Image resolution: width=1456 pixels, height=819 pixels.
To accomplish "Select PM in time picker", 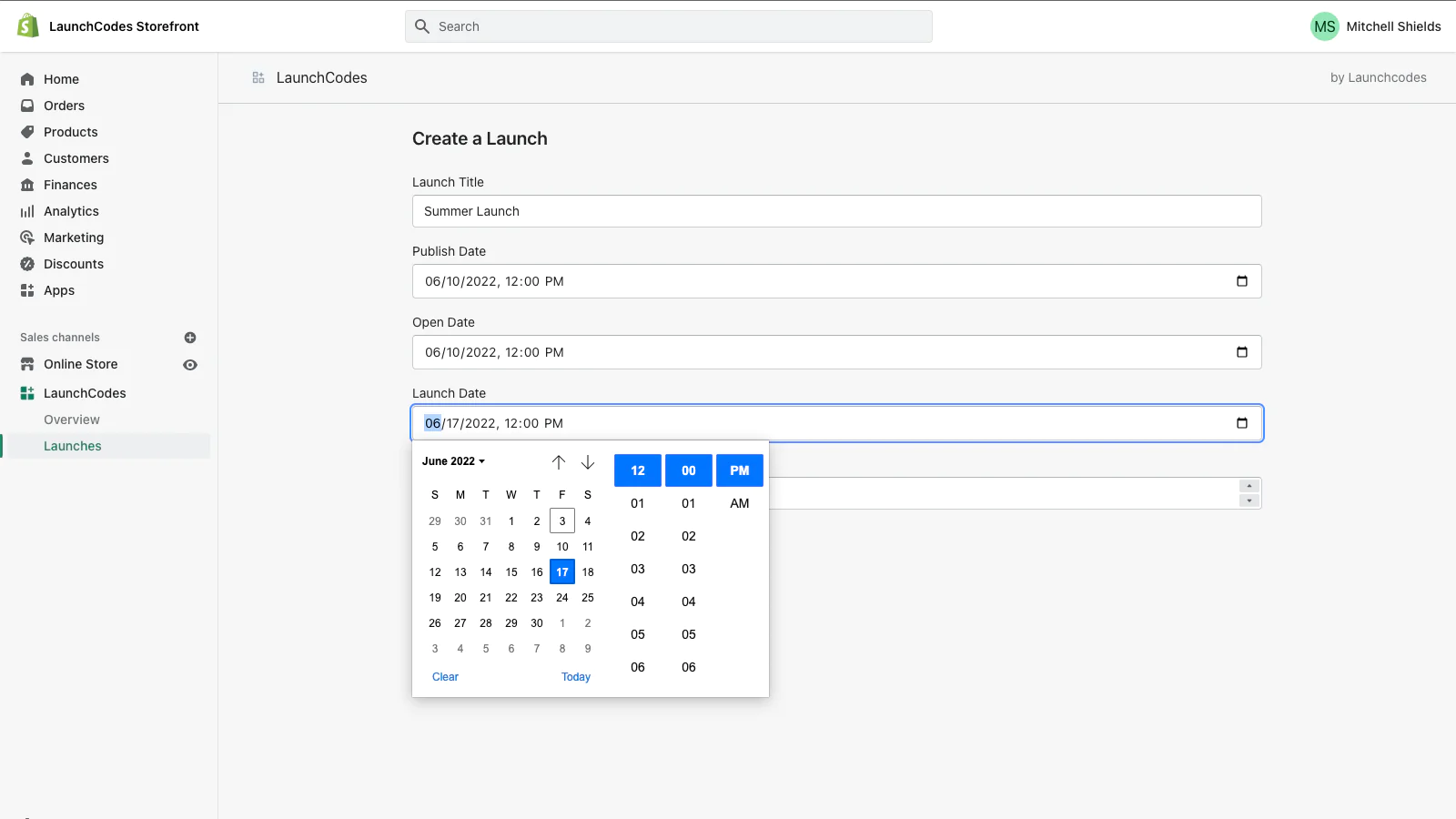I will click(x=740, y=470).
